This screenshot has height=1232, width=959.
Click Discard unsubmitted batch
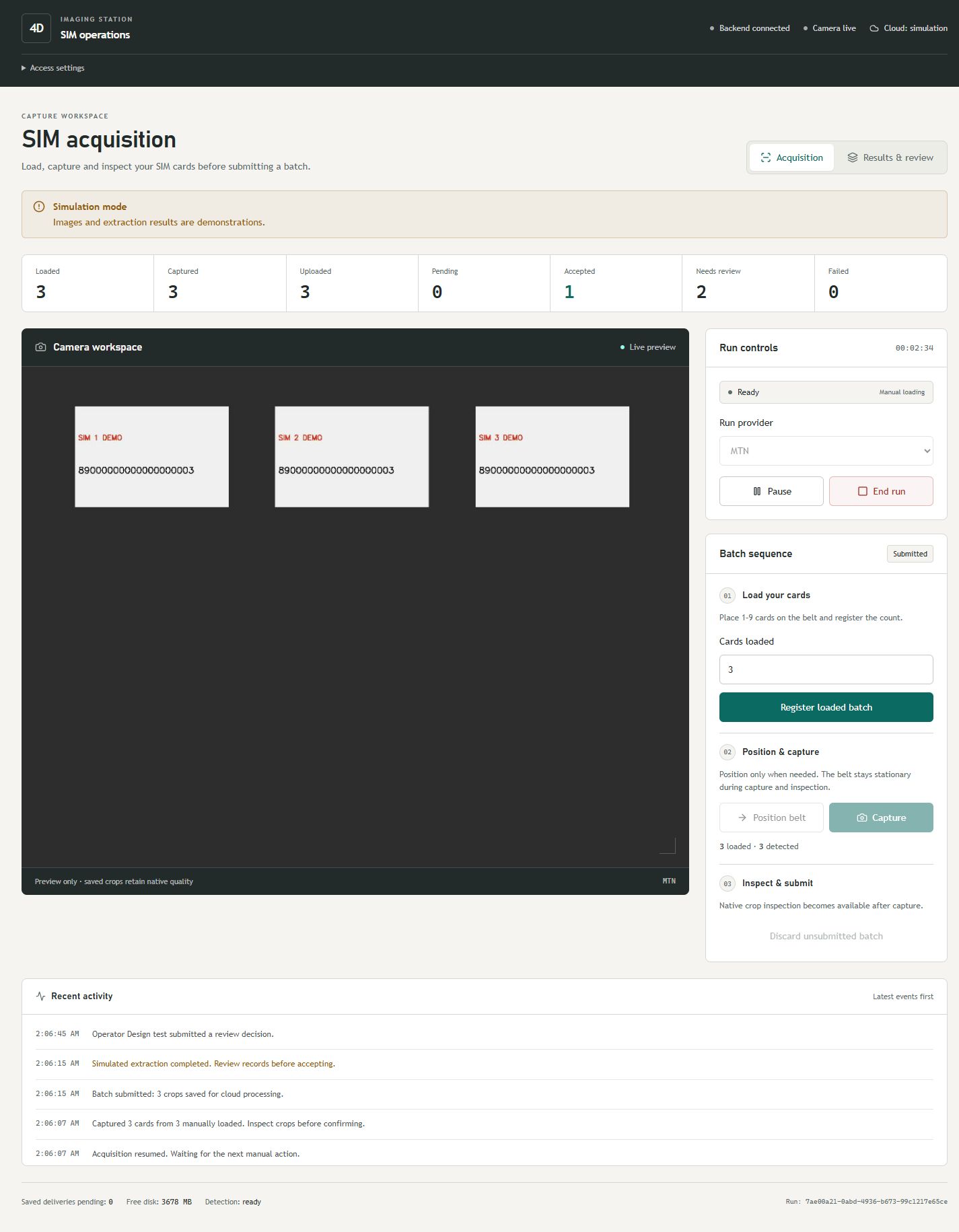coord(826,936)
